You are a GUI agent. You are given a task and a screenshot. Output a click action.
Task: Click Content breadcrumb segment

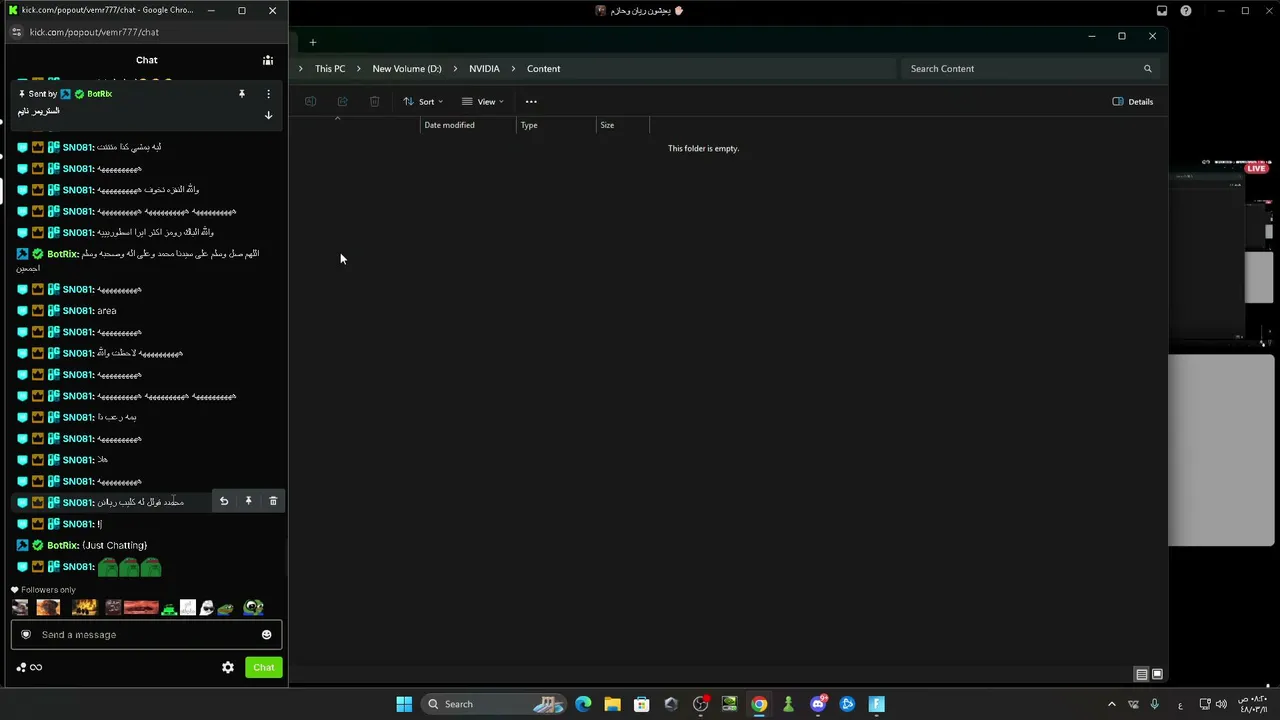coord(543,69)
